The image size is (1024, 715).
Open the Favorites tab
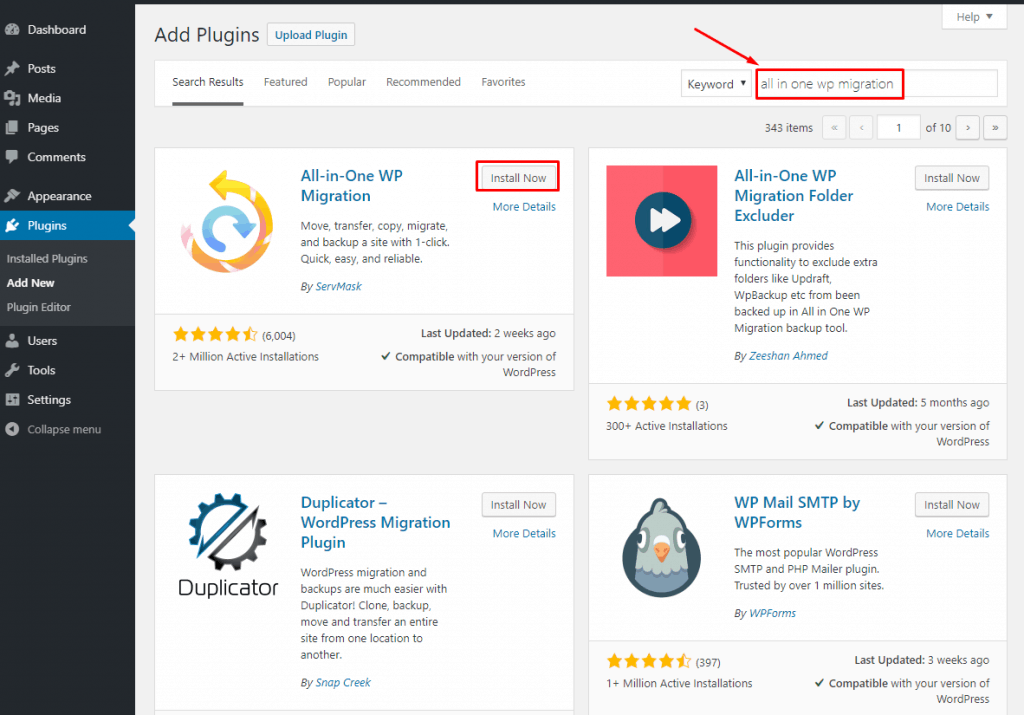point(504,82)
